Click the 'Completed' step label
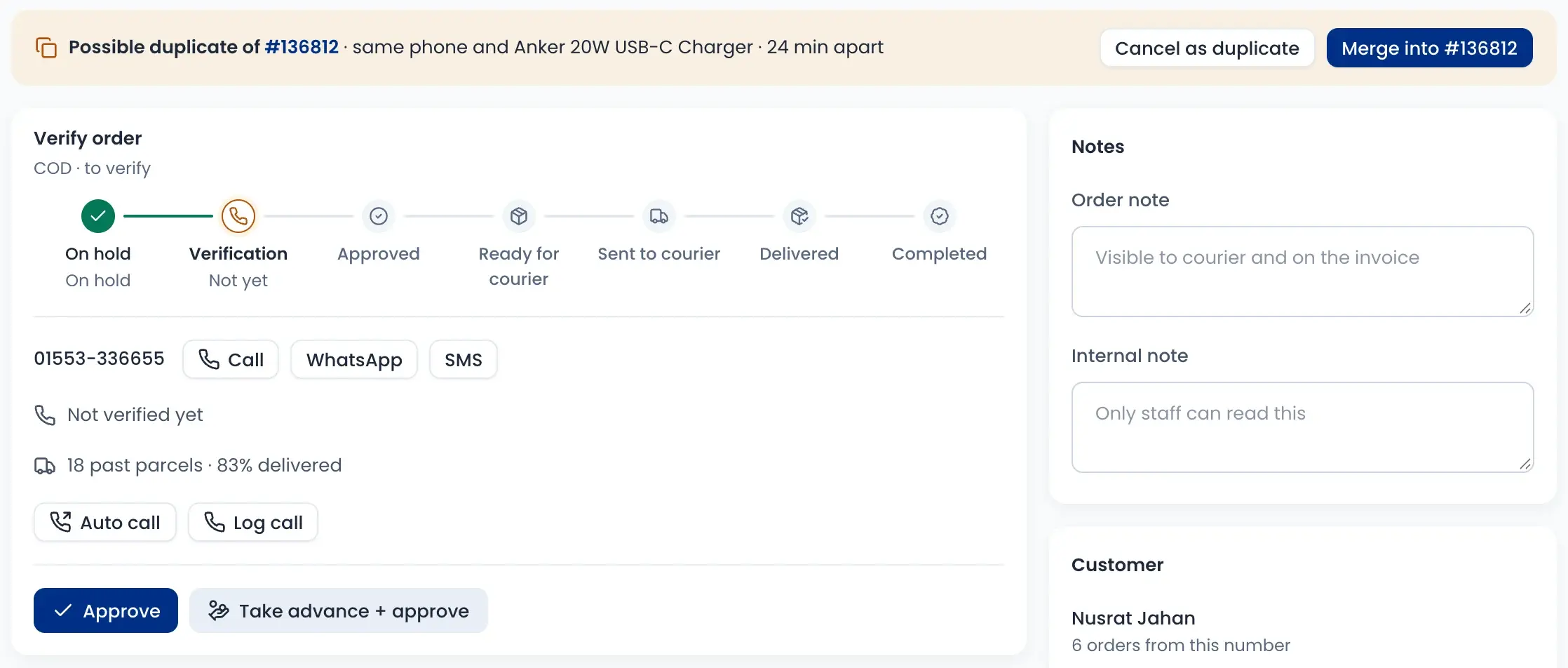Image resolution: width=1568 pixels, height=668 pixels. (x=940, y=254)
